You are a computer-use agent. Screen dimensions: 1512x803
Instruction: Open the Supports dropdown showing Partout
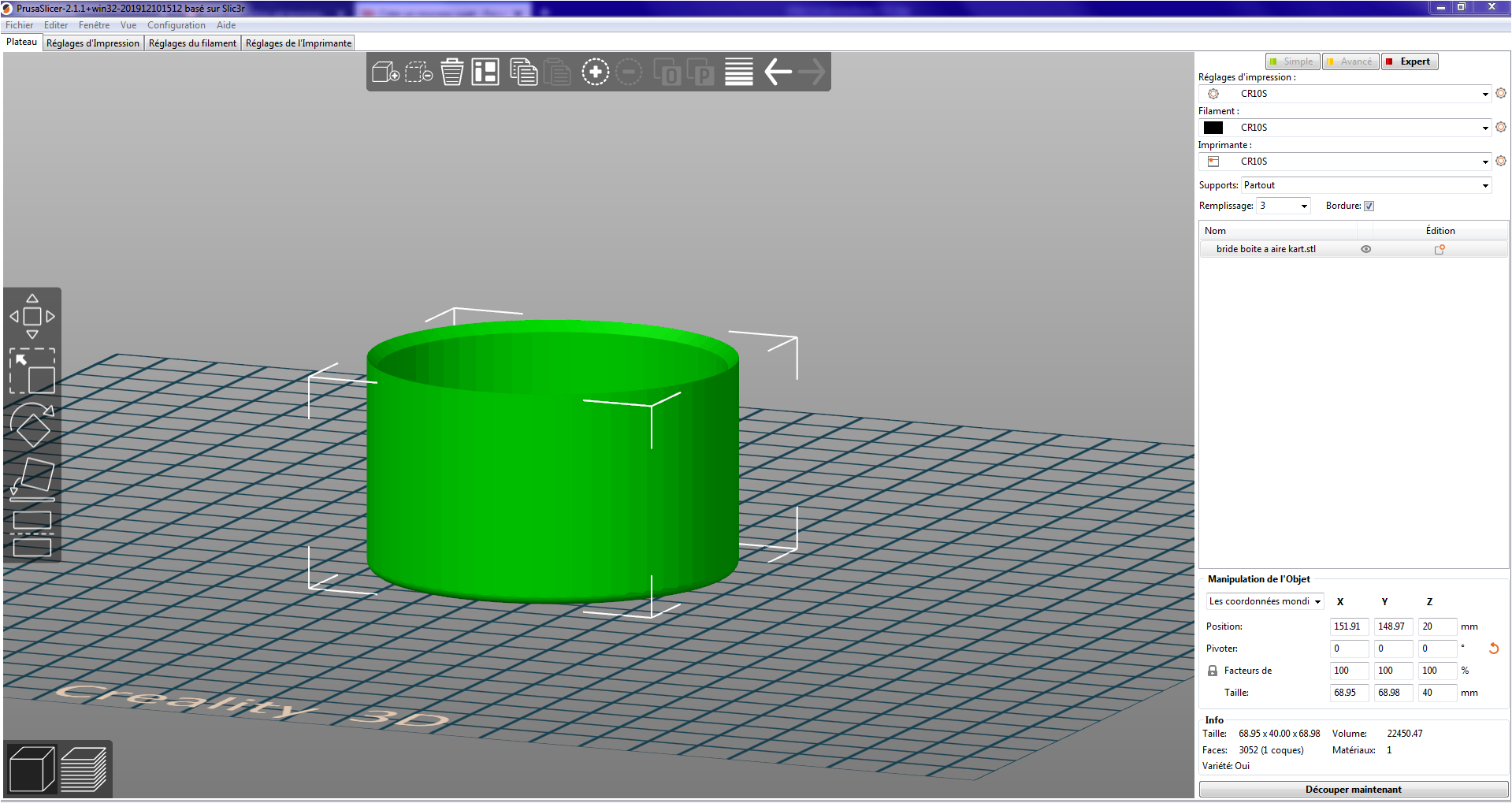(1366, 185)
